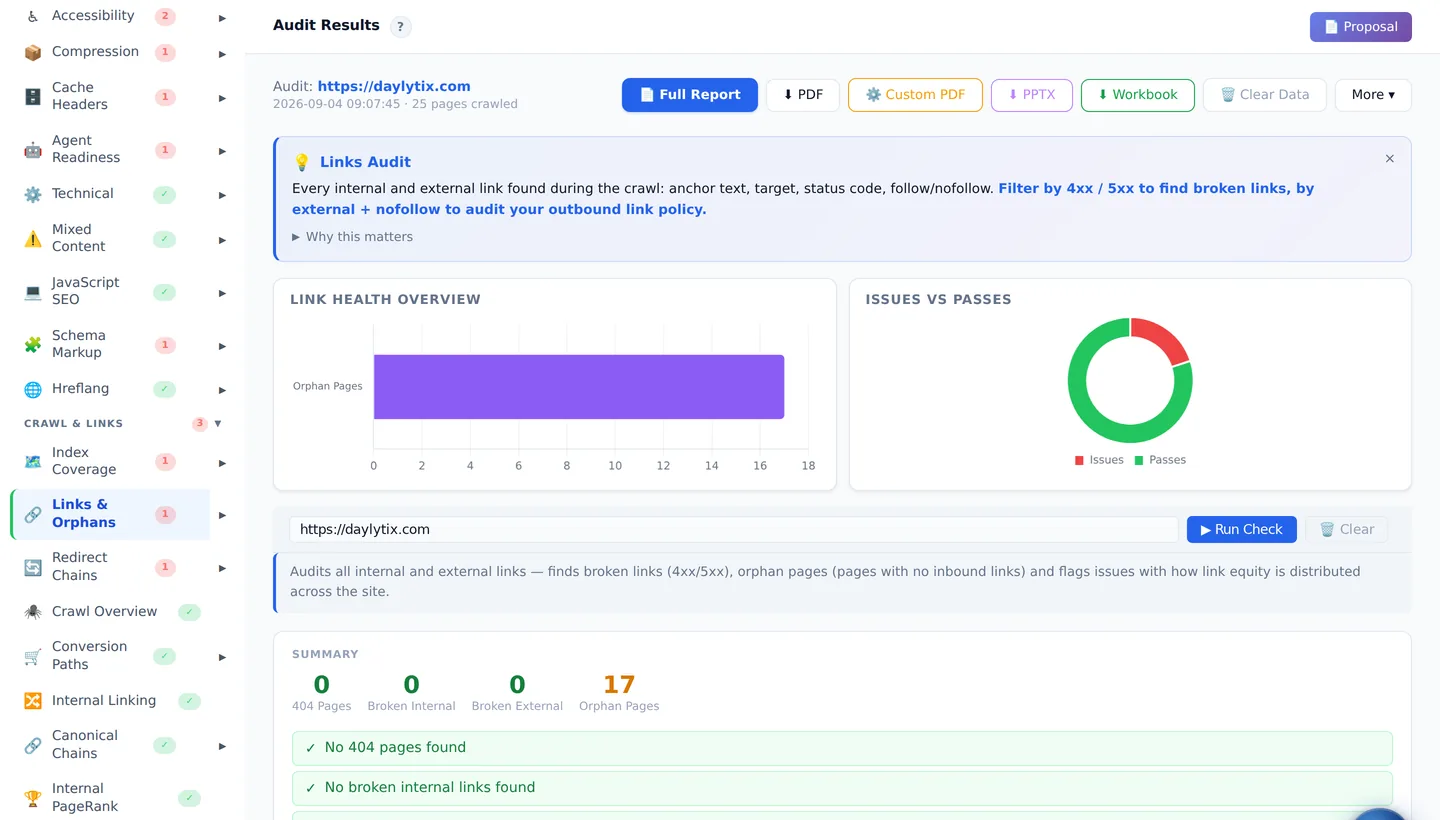Click the No 404 pages found row
Screen dimensions: 1440x820
tap(842, 748)
